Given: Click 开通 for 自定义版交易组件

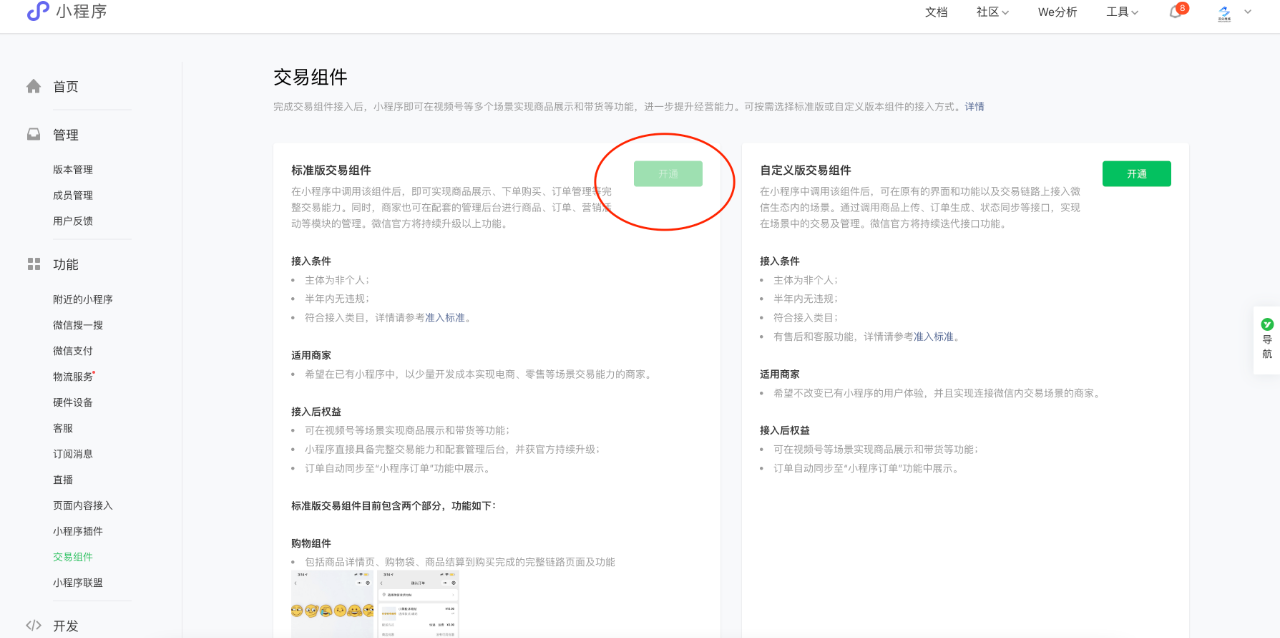Looking at the screenshot, I should coord(1136,173).
